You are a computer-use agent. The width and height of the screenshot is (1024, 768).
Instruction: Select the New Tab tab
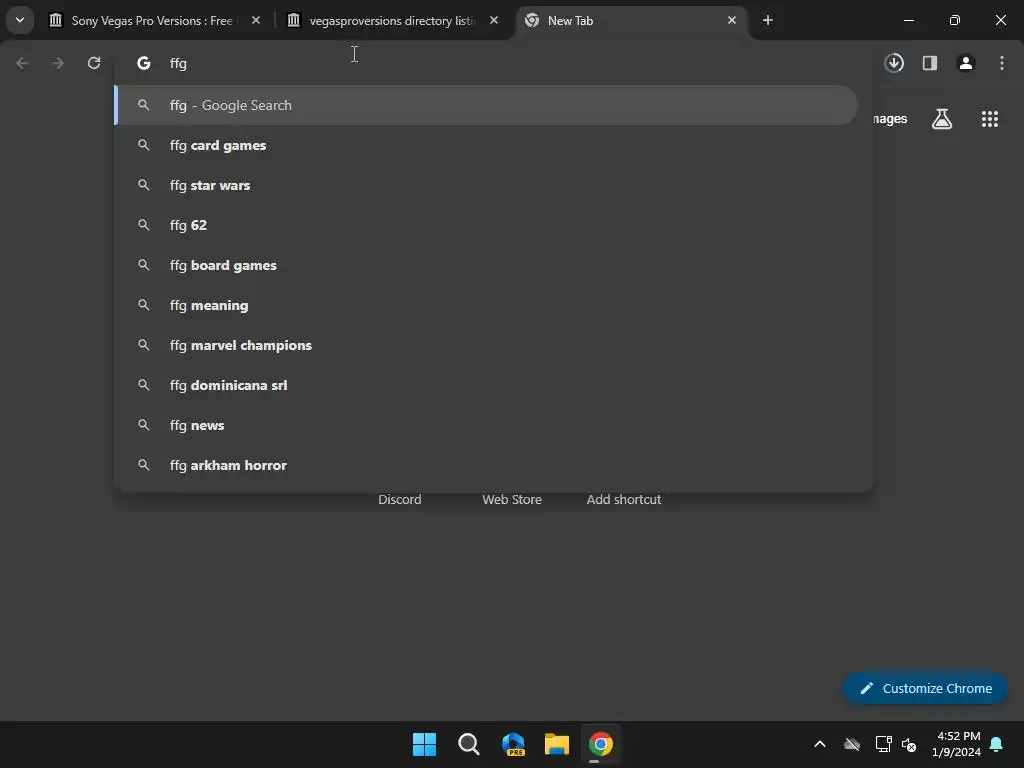click(632, 20)
